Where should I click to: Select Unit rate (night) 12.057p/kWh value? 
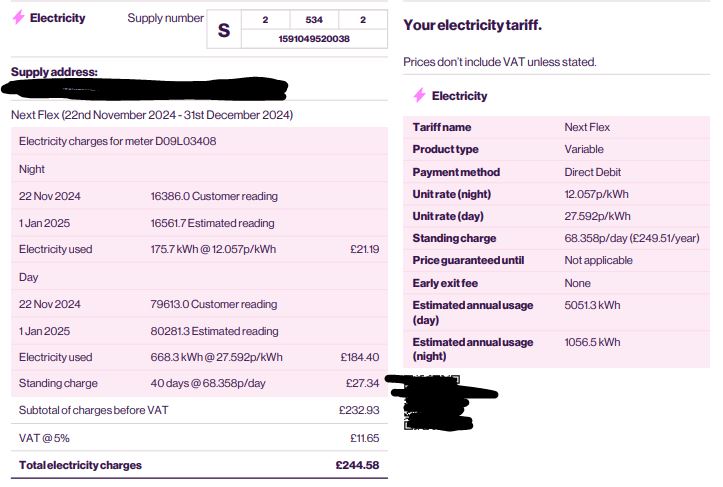tap(596, 194)
